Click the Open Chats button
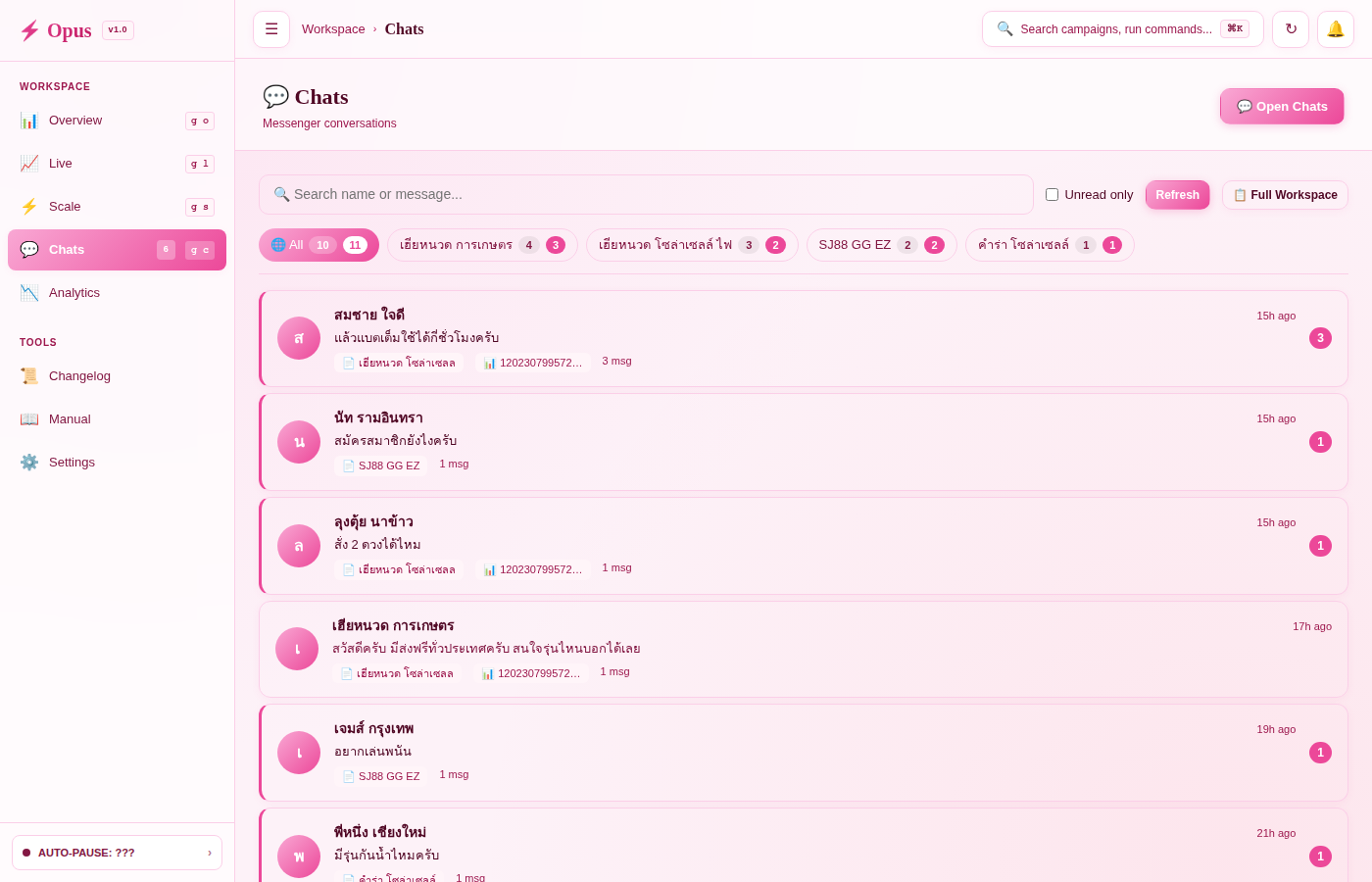Screen dimensions: 1372x882 coord(1282,106)
